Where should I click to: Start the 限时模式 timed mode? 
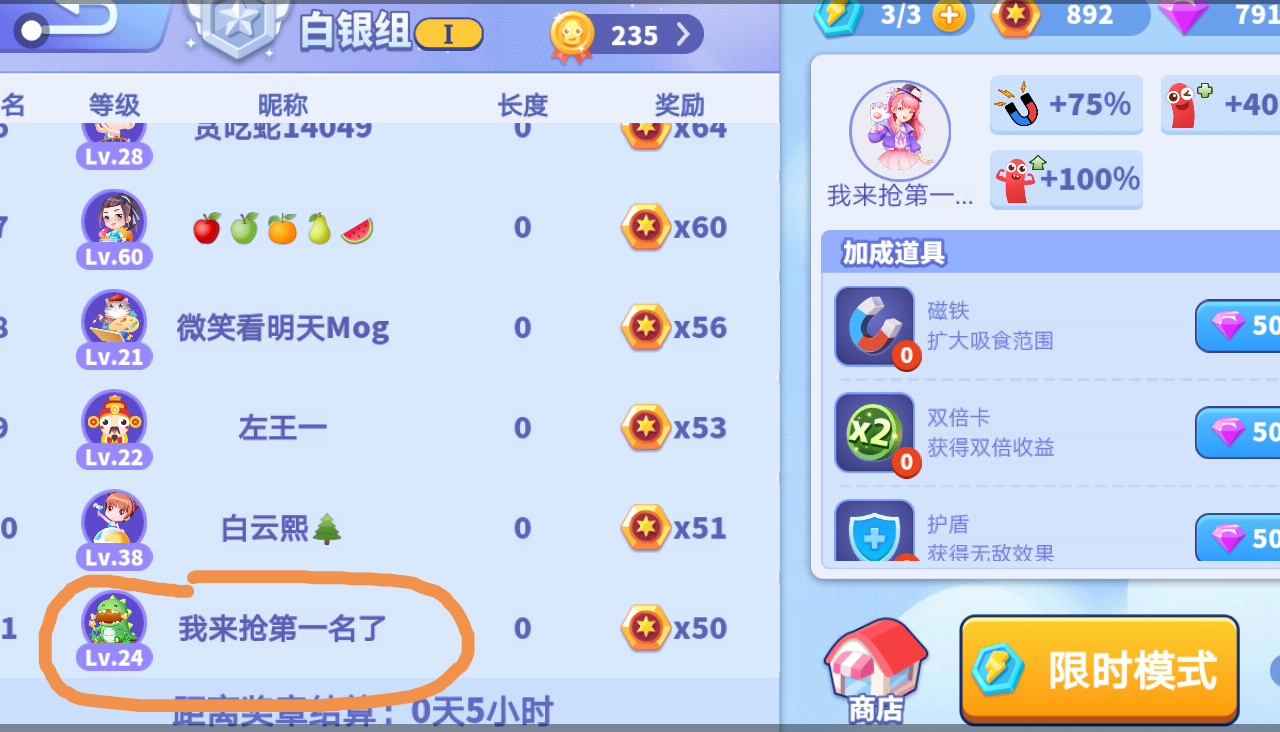1099,669
